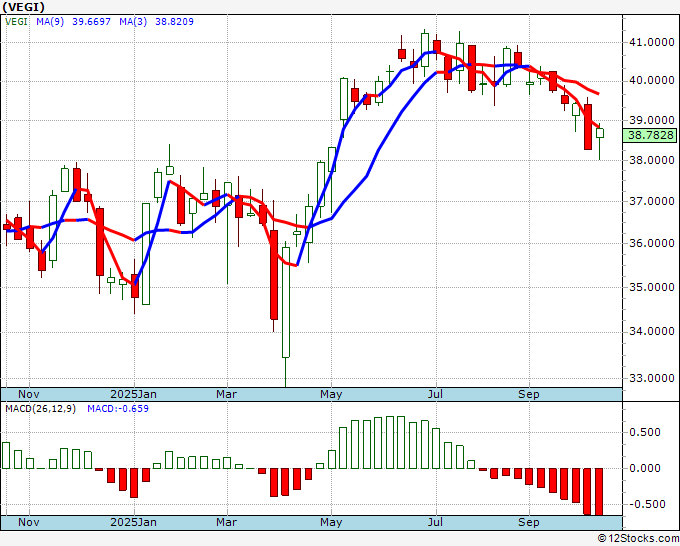680x546 pixels.
Task: Open the 12Stocks.com copyright link
Action: [x=638, y=539]
